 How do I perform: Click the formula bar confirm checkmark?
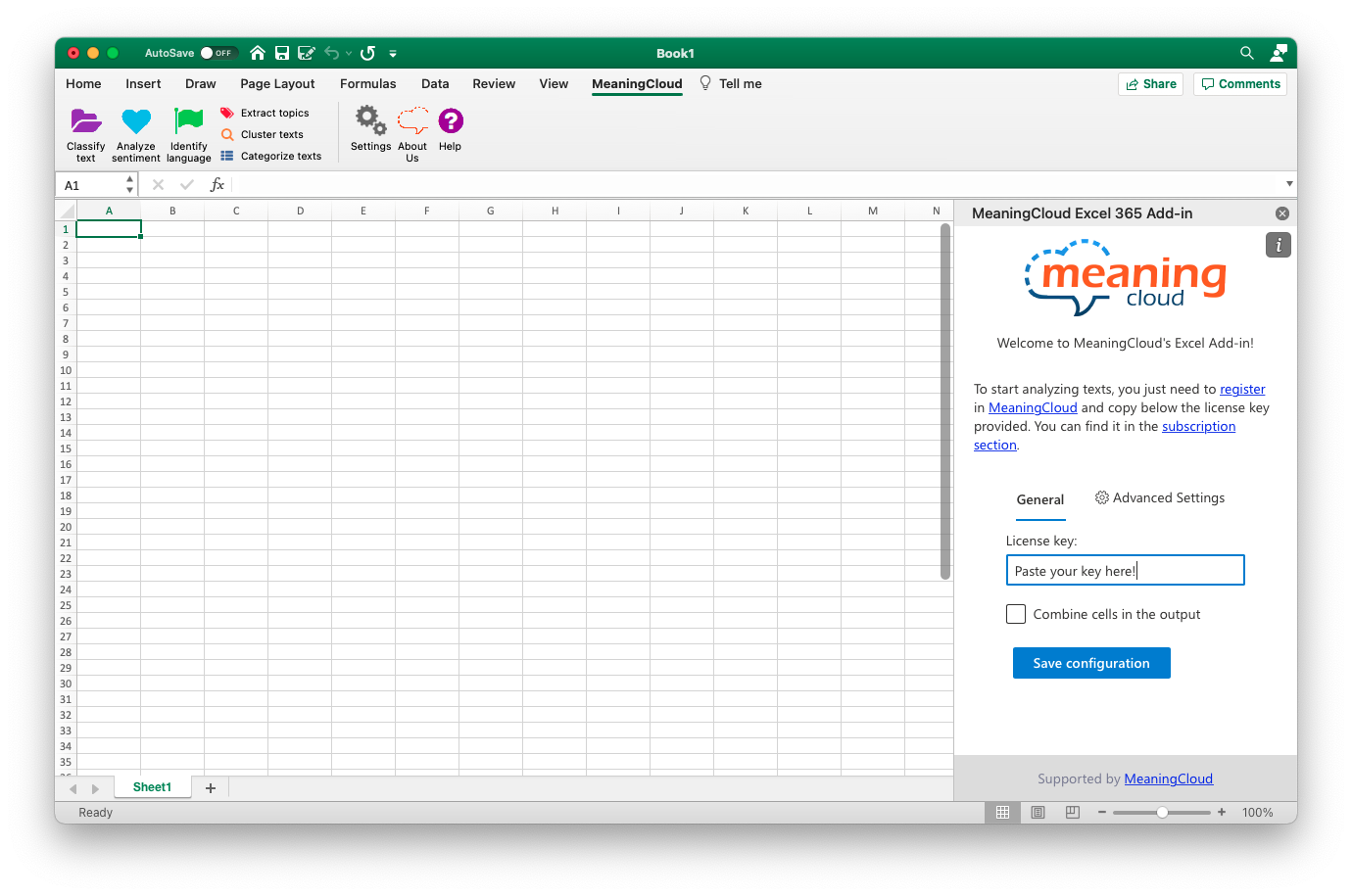pyautogui.click(x=187, y=184)
